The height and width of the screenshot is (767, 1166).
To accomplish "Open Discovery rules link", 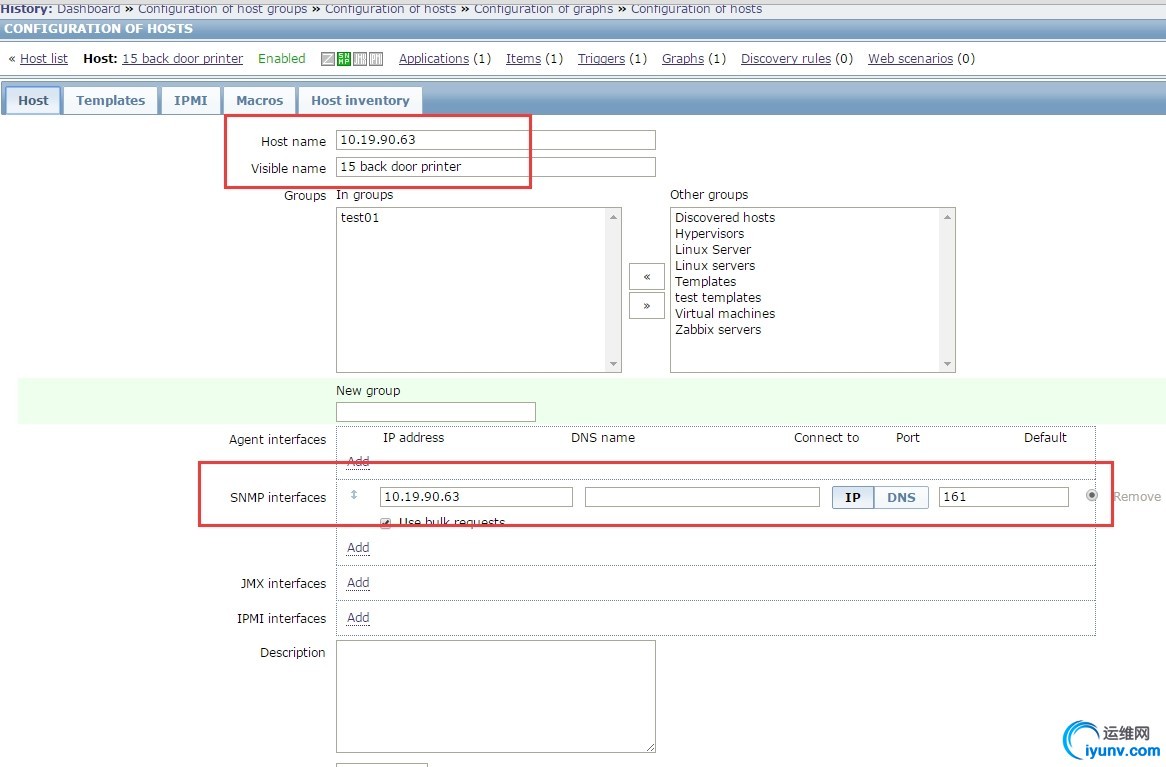I will pos(786,59).
